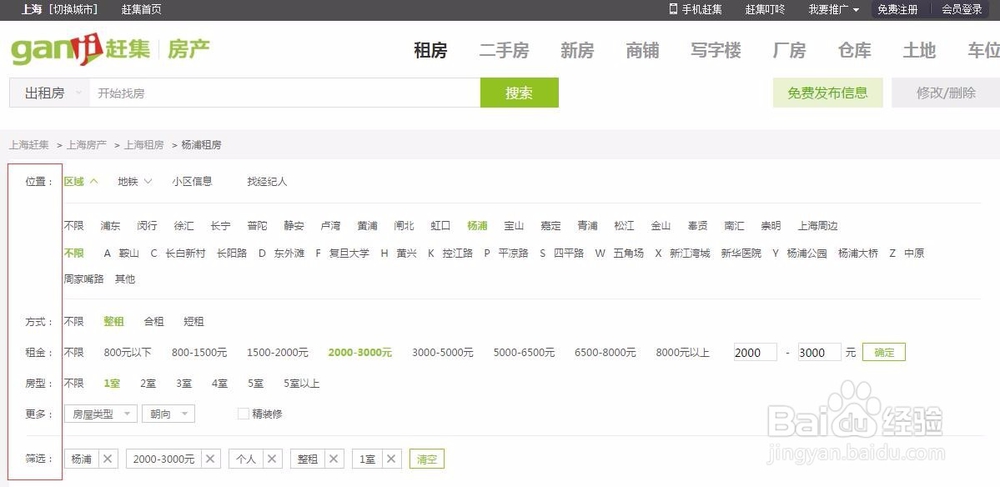Open the 房屋类型 dropdown

[101, 414]
